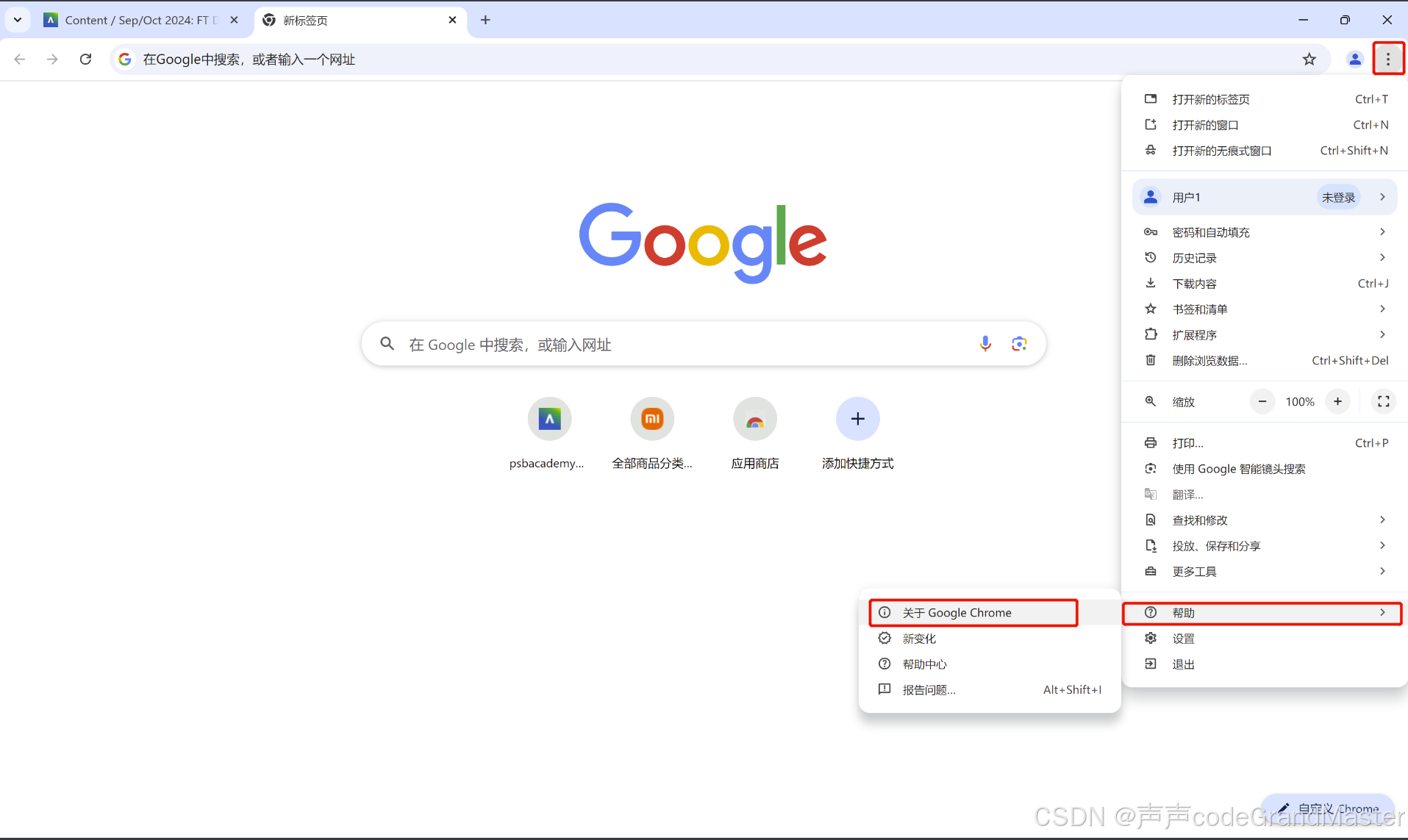Select 打开新的无痕式窗口 menu item
This screenshot has width=1408, height=840.
(x=1265, y=151)
